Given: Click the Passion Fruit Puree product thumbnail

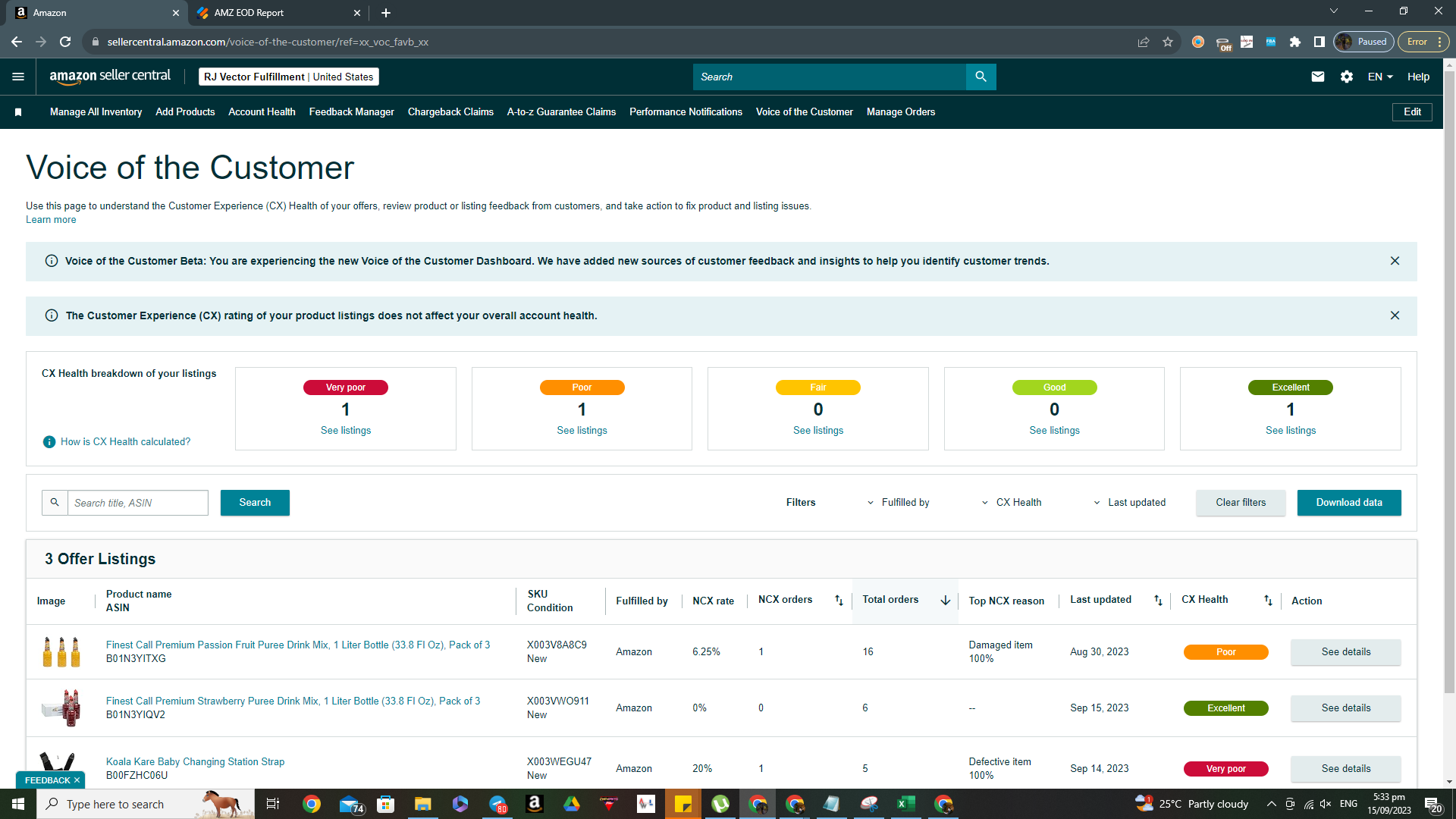Looking at the screenshot, I should (x=61, y=652).
